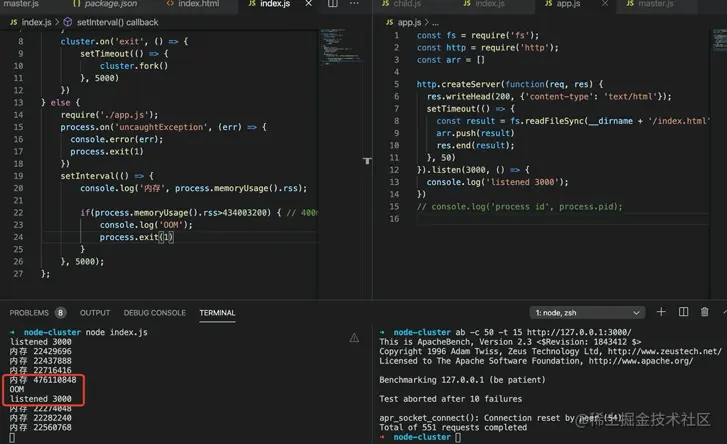Click "console.log('listened 3000');" in app.js
Image resolution: width=727 pixels, height=444 pixels.
click(497, 182)
